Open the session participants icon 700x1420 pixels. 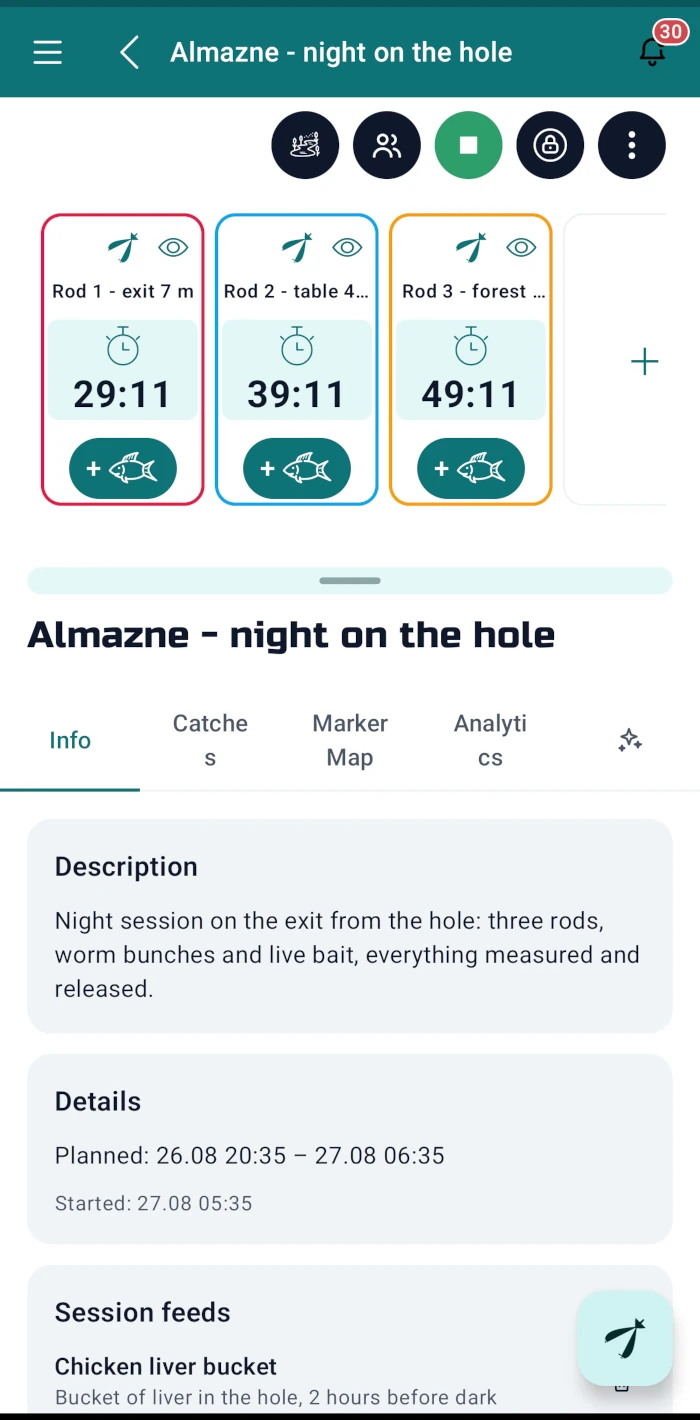[x=387, y=146]
